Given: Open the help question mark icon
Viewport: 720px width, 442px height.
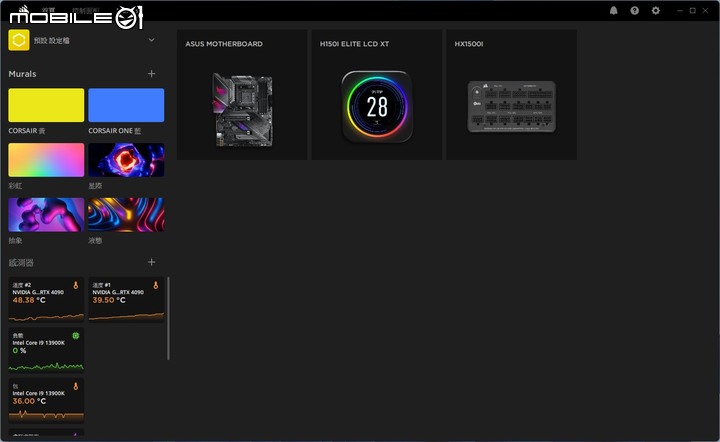Looking at the screenshot, I should point(635,11).
